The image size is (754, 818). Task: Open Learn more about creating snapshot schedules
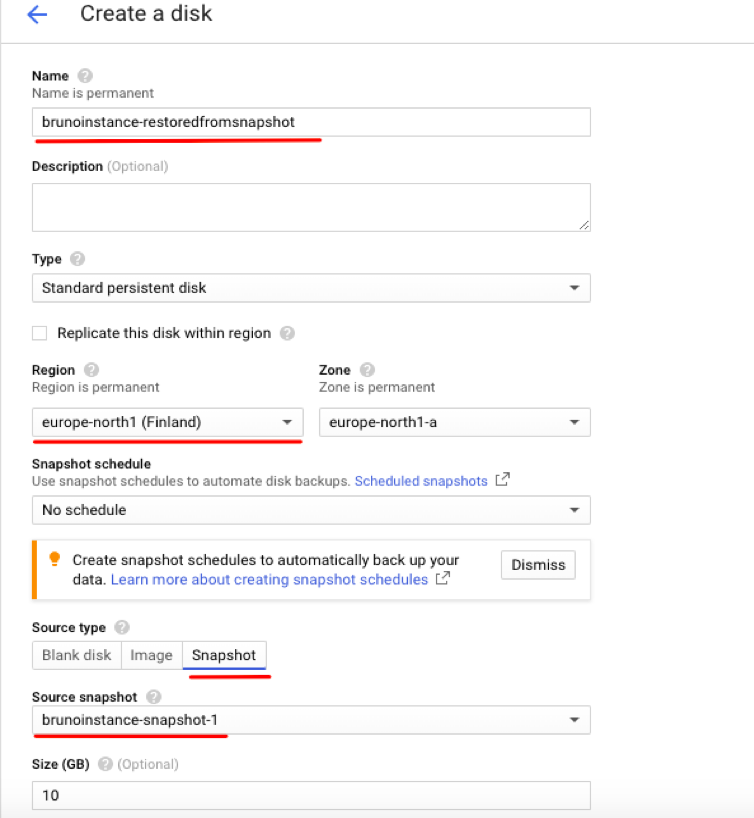(x=269, y=580)
